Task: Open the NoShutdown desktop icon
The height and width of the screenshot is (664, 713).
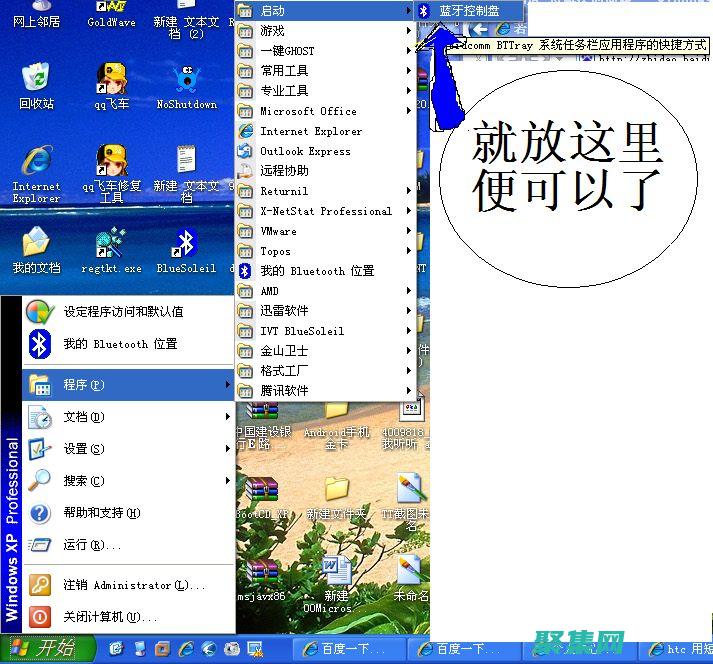Action: 186,81
